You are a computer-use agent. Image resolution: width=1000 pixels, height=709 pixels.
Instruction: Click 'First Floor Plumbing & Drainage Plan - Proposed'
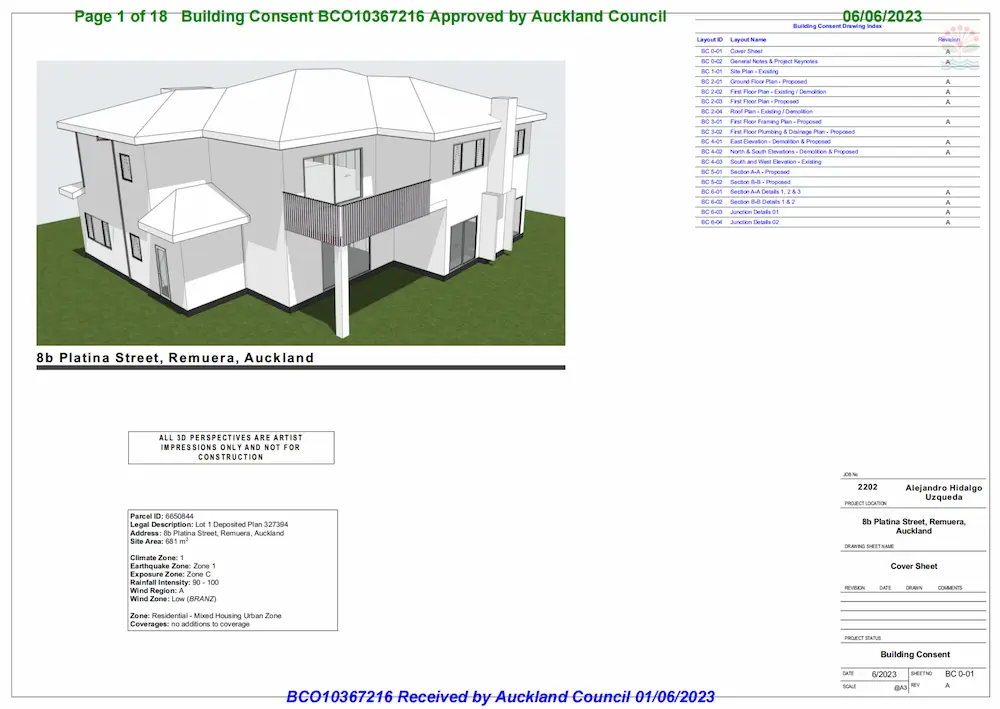pos(837,132)
